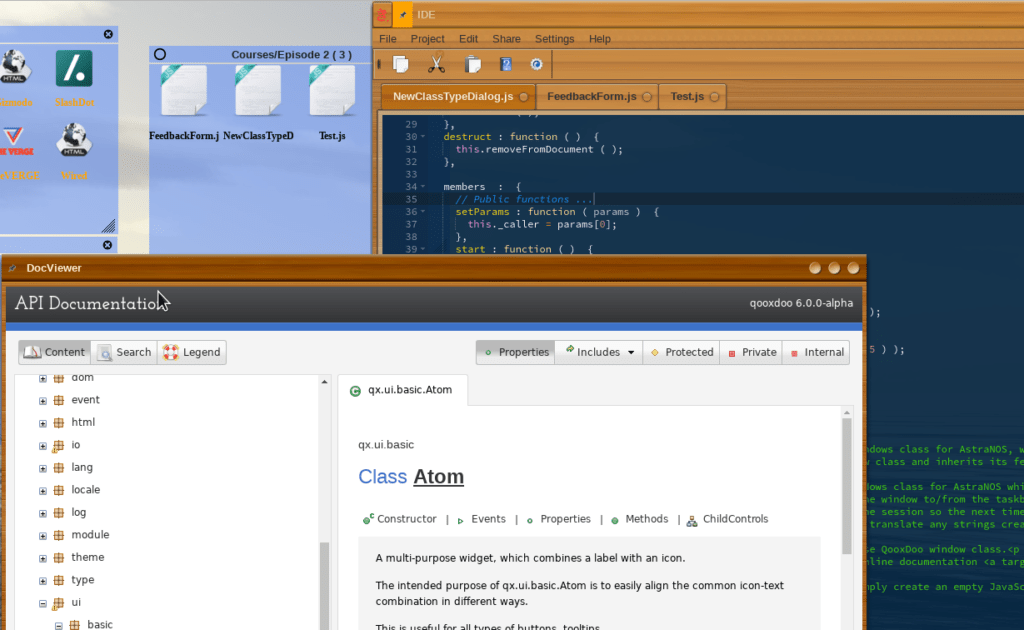Cut text using the scissors toolbar icon

[x=437, y=63]
